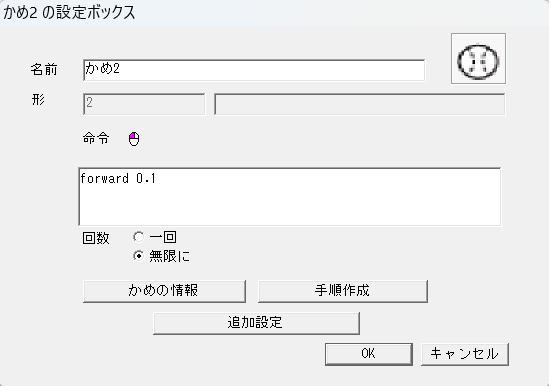549x386 pixels.
Task: Click the 形 number field showing 2
Action: (x=144, y=104)
